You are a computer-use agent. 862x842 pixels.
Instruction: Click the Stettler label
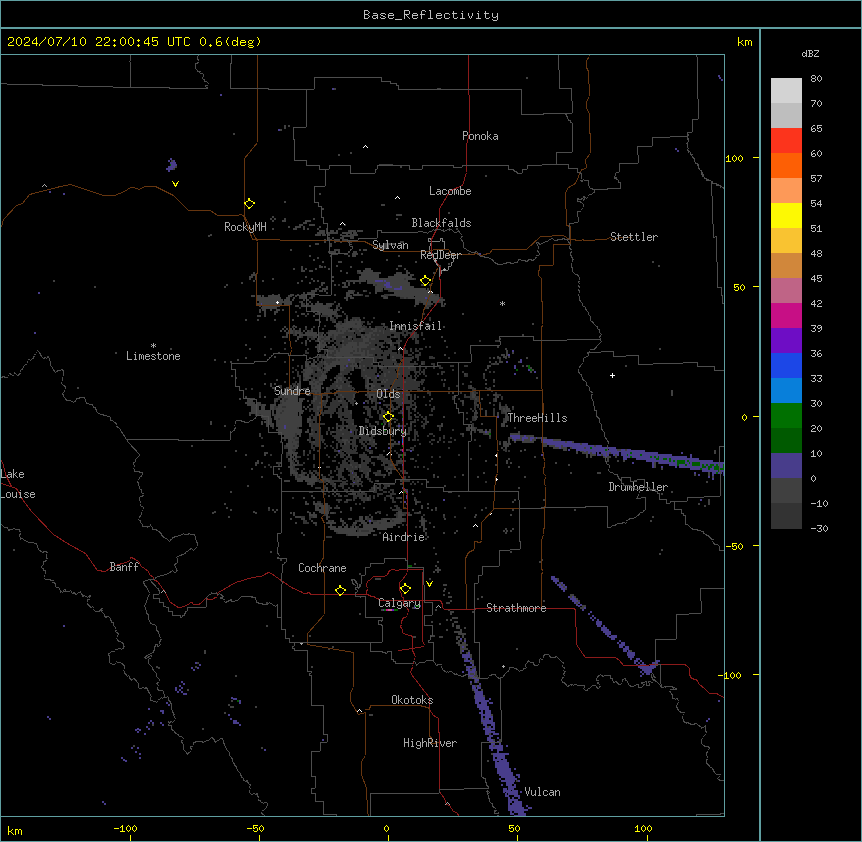634,237
